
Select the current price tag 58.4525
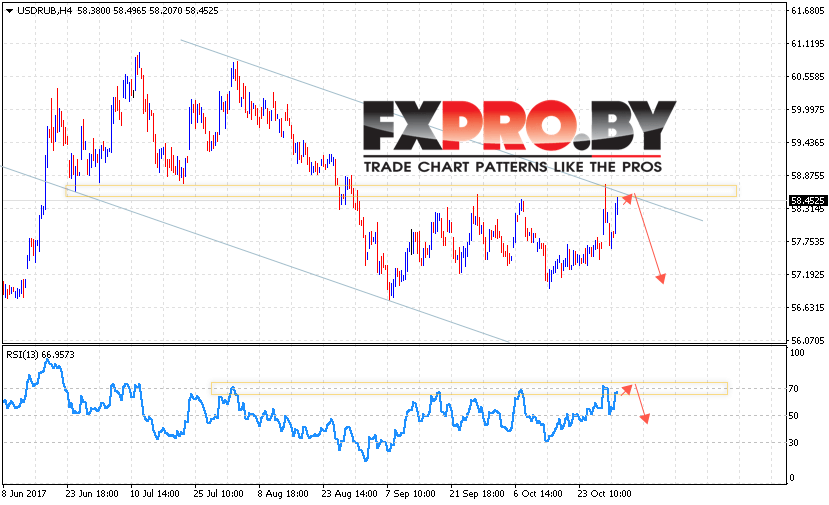coord(807,200)
